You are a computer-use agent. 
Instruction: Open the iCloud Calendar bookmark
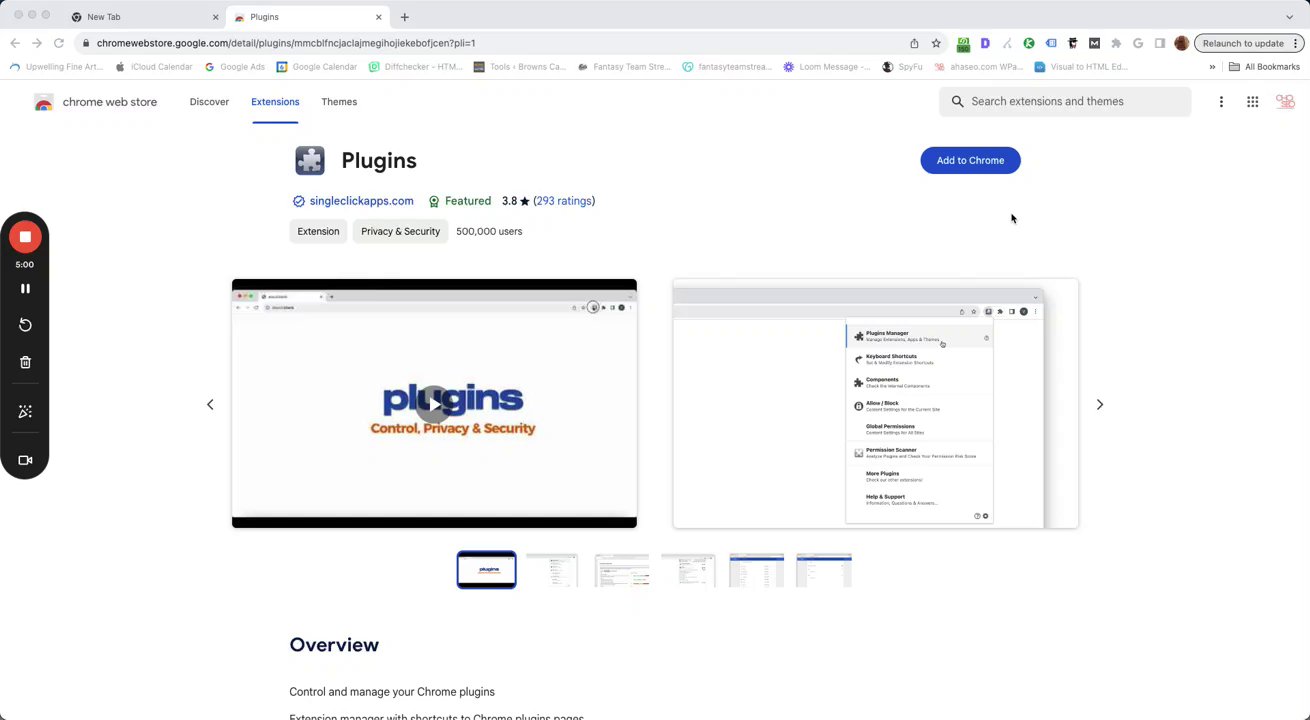[153, 67]
